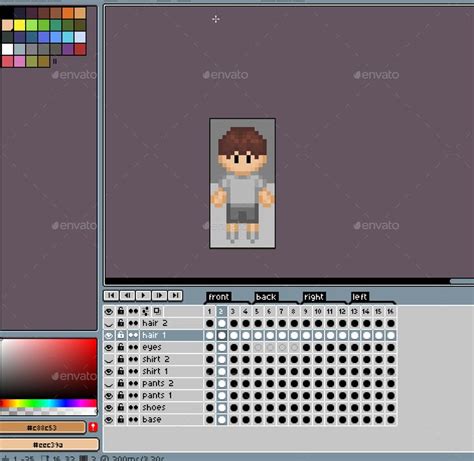This screenshot has height=461, width=474.
Task: Click the onion skin icon in timeline header
Action: (x=145, y=311)
